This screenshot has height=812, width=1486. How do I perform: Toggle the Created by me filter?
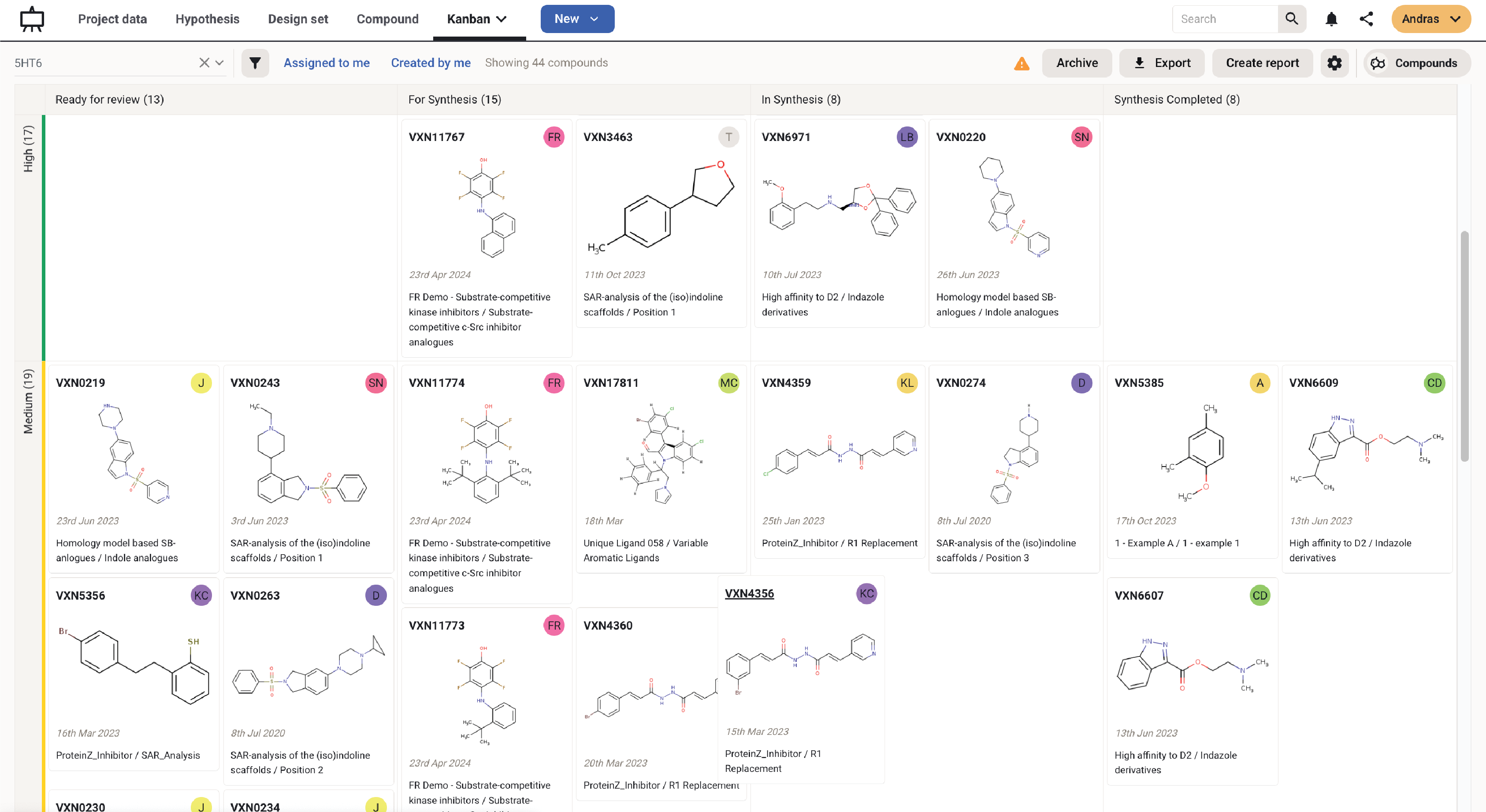[431, 63]
